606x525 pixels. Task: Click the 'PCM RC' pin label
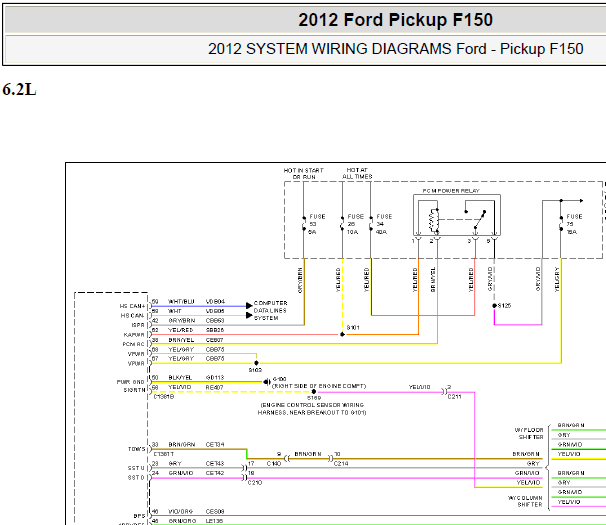pyautogui.click(x=133, y=344)
